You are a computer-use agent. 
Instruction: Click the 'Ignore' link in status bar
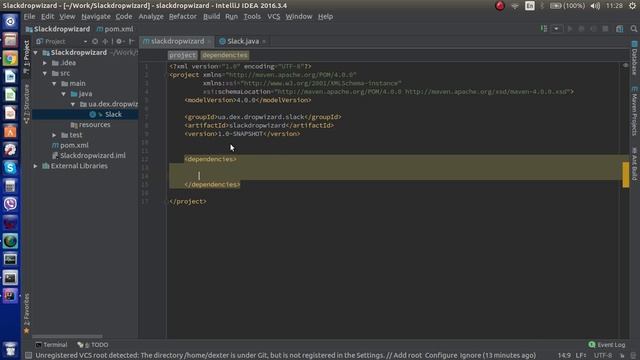tap(469, 355)
